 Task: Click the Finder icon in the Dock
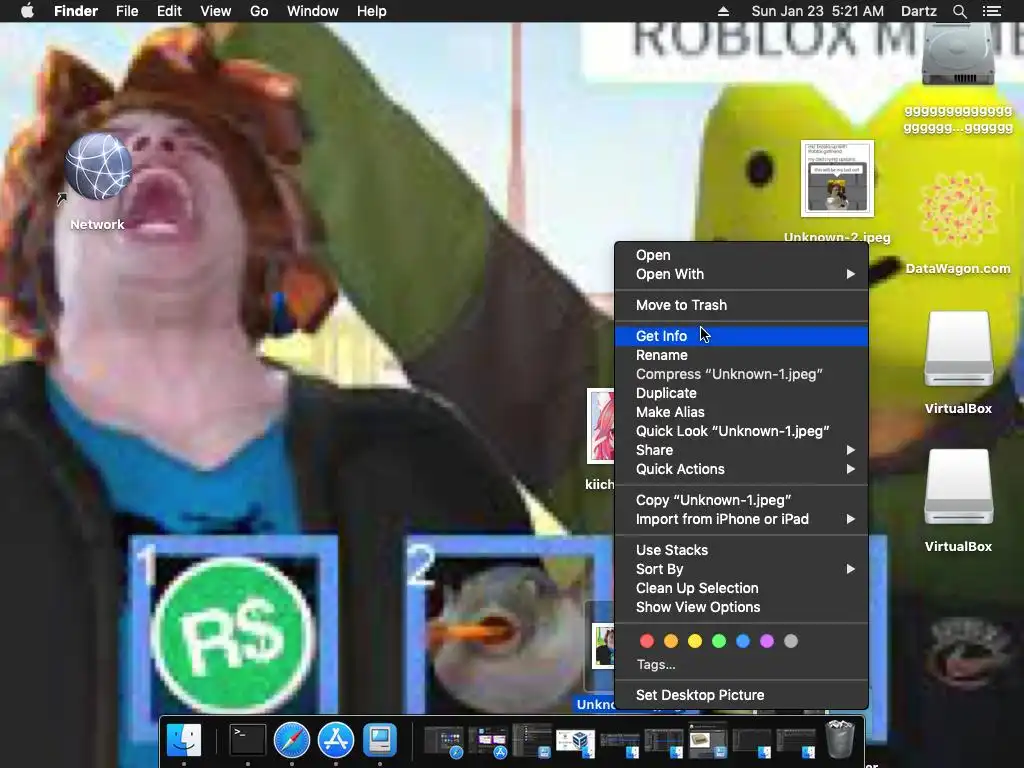(x=184, y=739)
